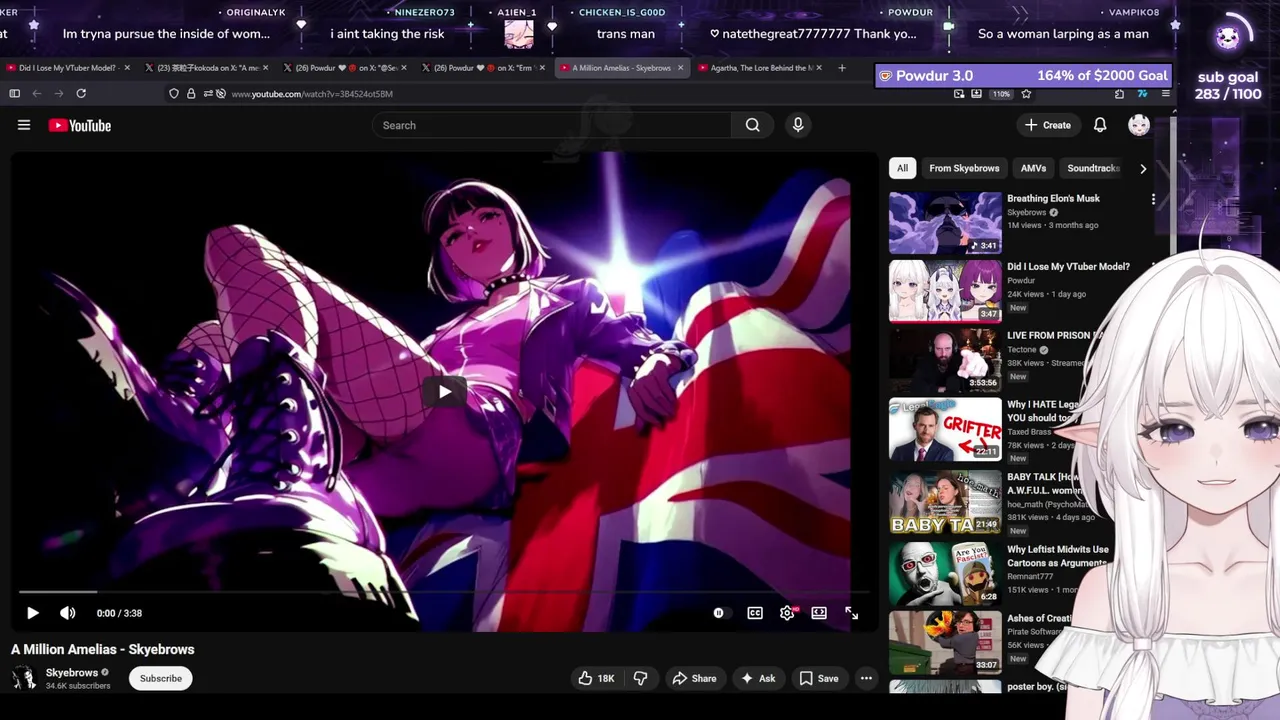Viewport: 1280px width, 720px height.
Task: Go back in browser history
Action: pyautogui.click(x=37, y=93)
